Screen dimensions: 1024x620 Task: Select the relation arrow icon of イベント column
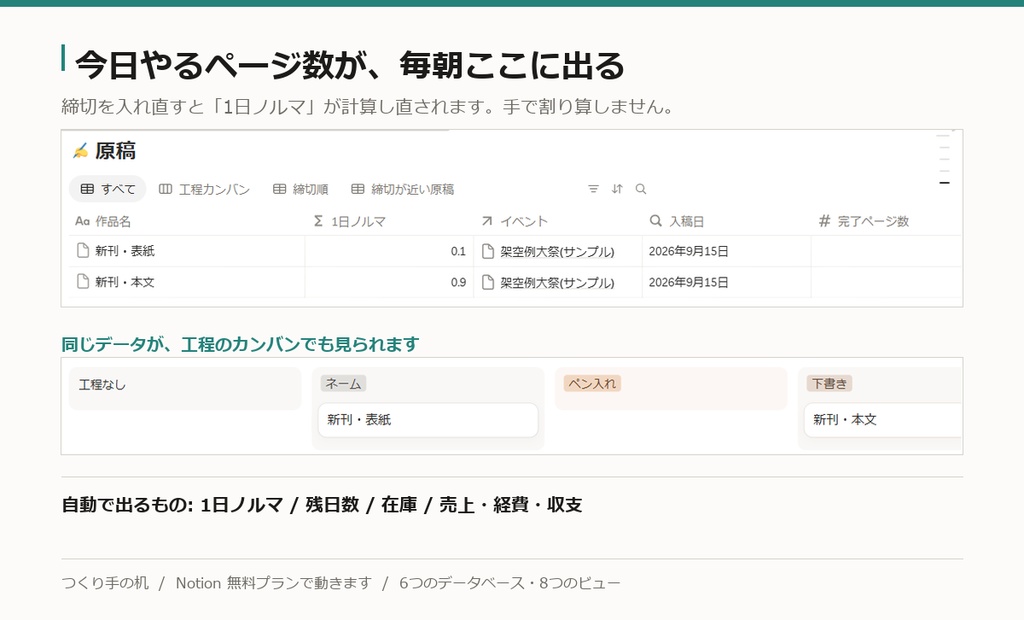pyautogui.click(x=487, y=221)
